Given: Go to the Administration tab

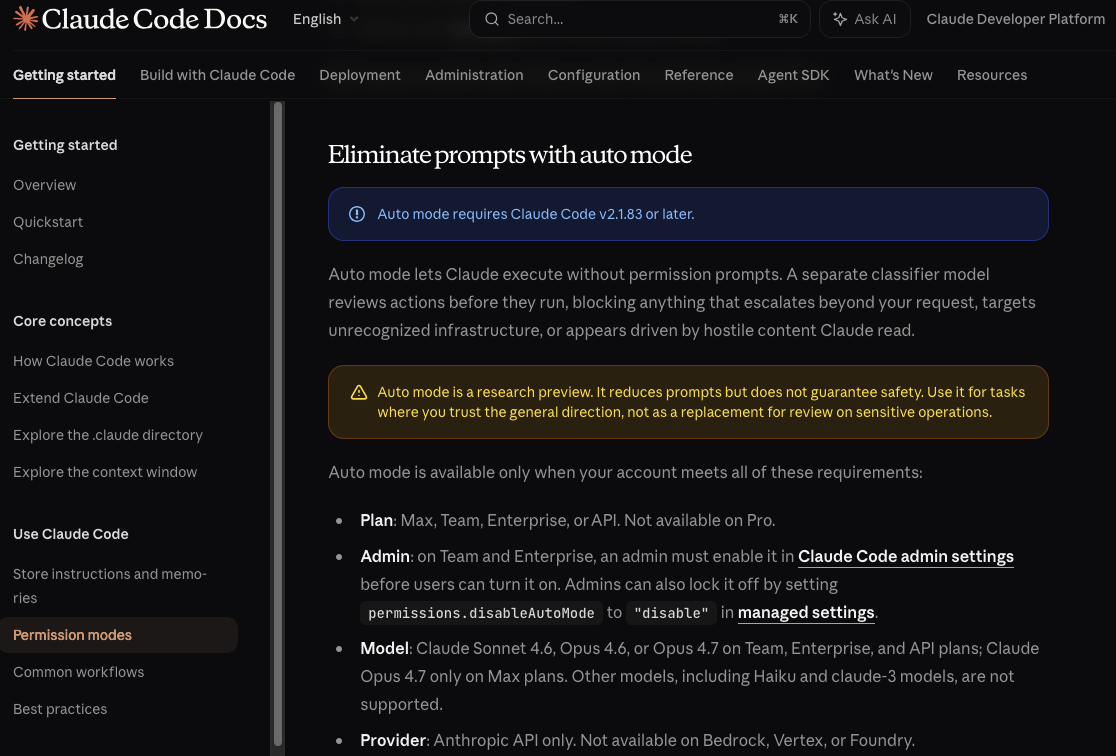Looking at the screenshot, I should [x=474, y=75].
